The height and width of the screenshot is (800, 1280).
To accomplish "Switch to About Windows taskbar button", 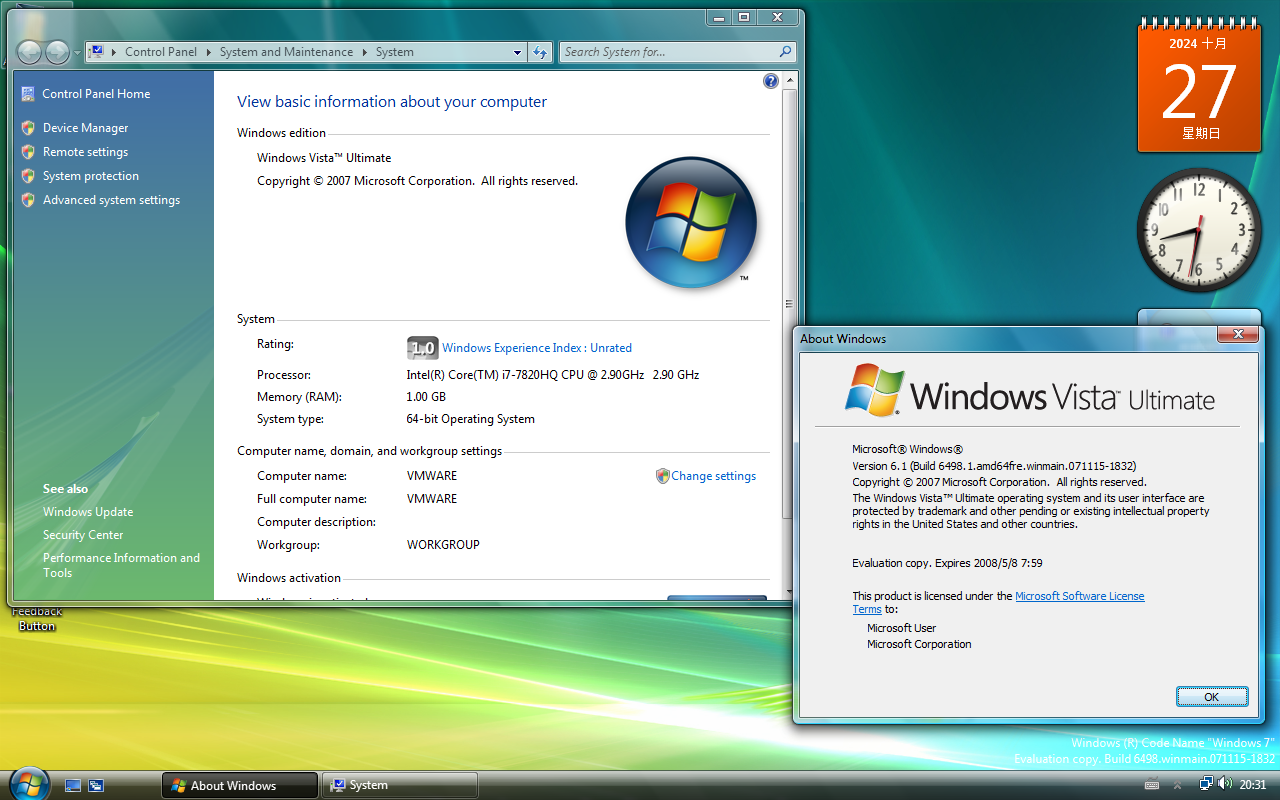I will pyautogui.click(x=240, y=785).
